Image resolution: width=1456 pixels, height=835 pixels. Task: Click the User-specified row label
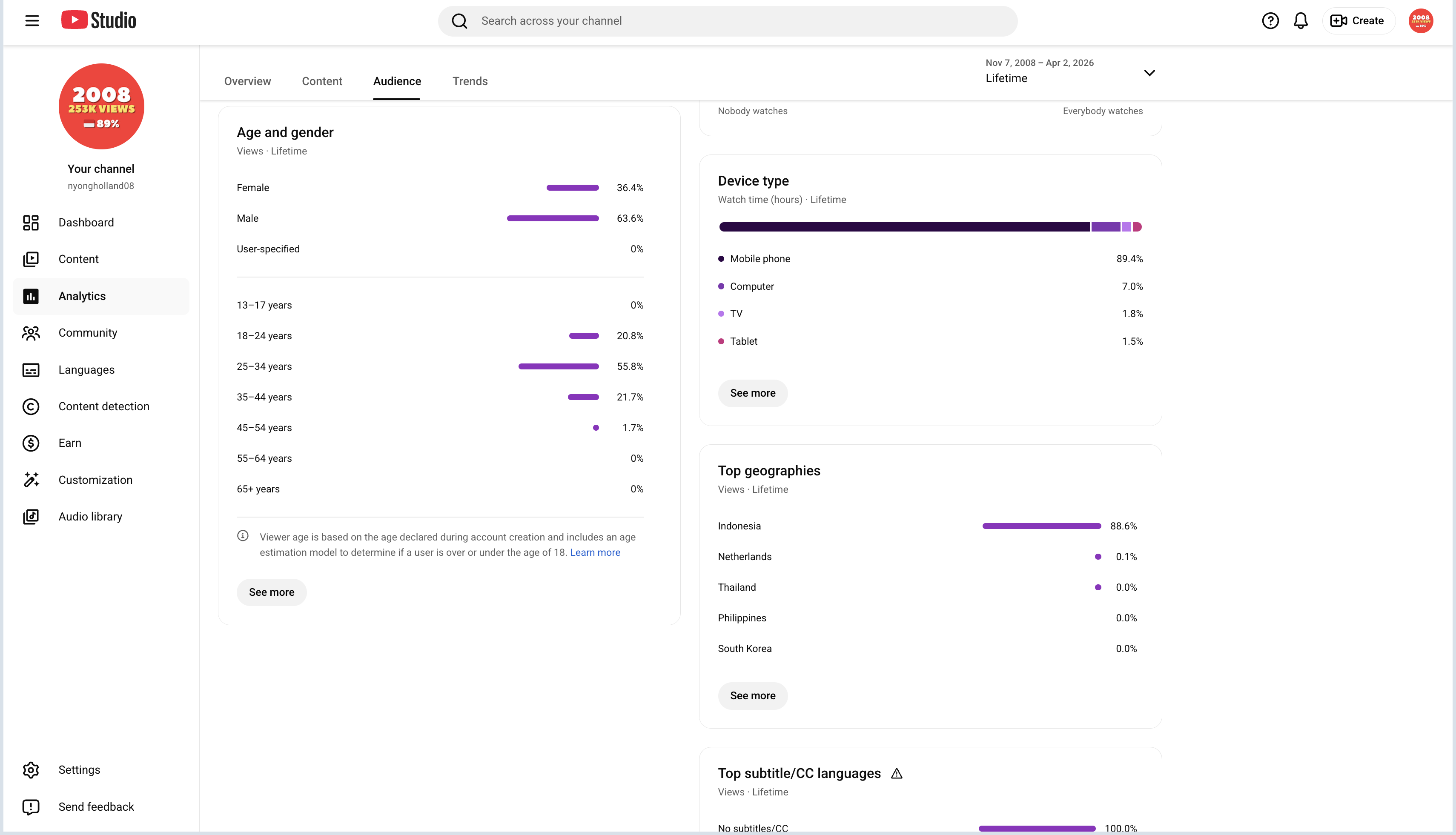(268, 249)
